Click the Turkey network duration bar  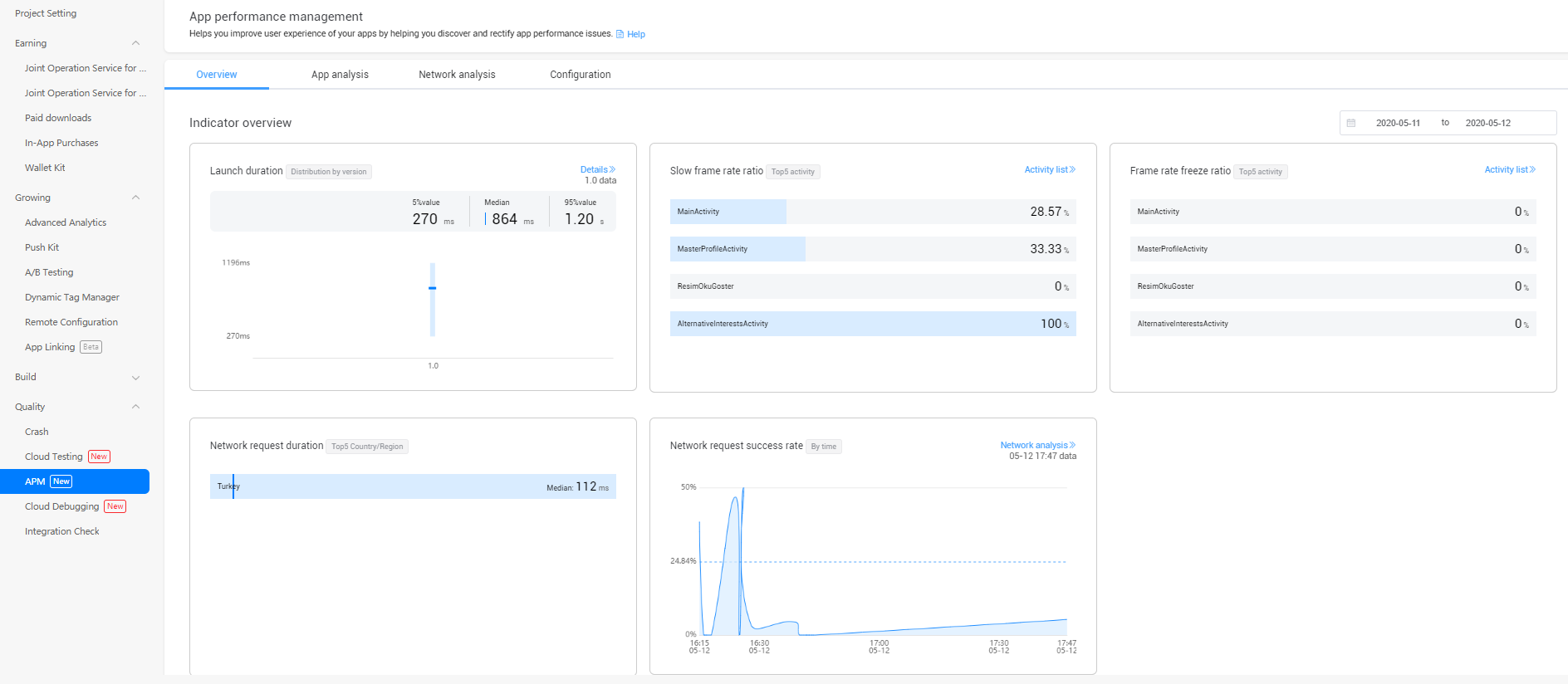413,486
